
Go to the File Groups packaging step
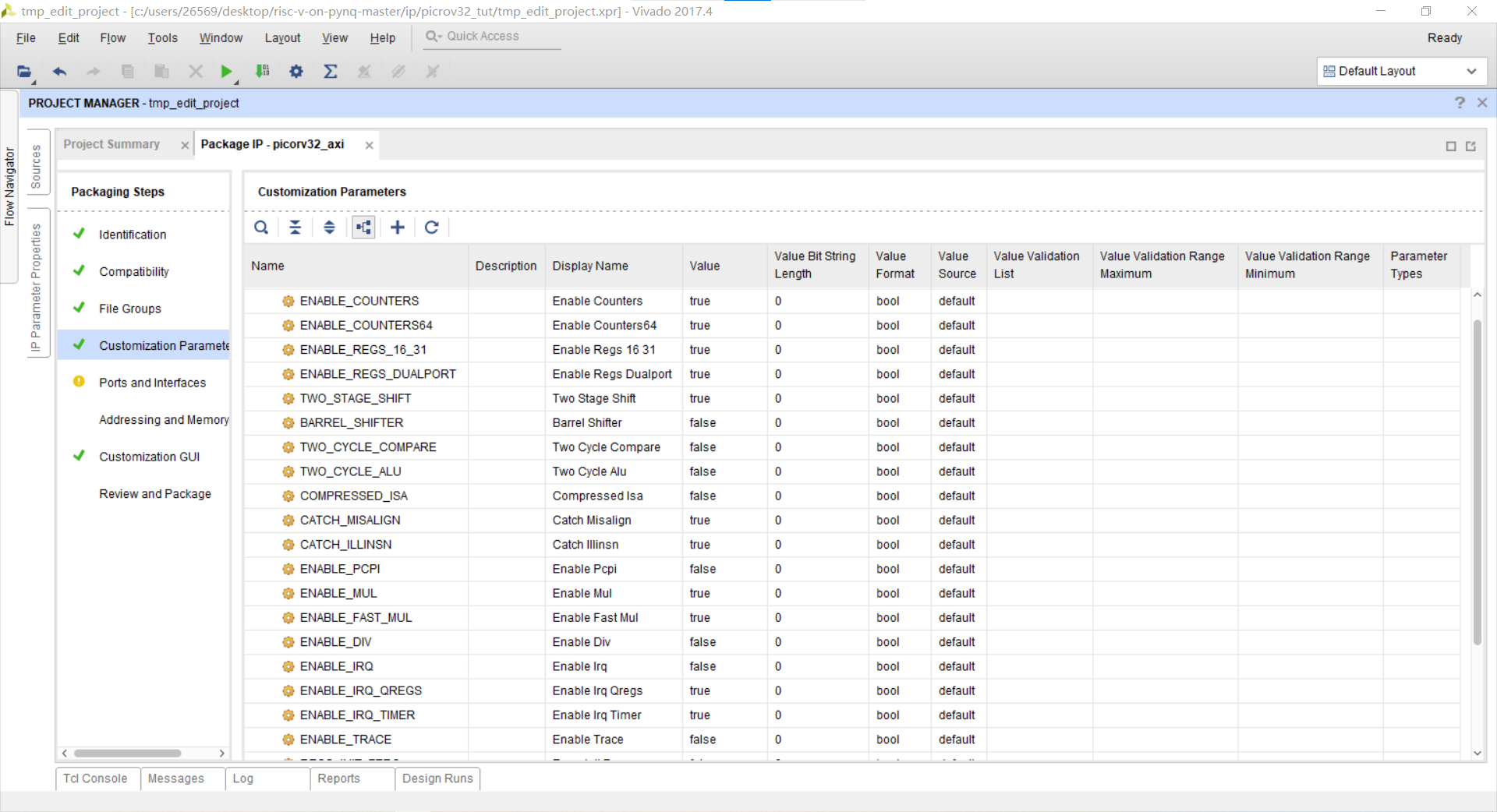[130, 309]
